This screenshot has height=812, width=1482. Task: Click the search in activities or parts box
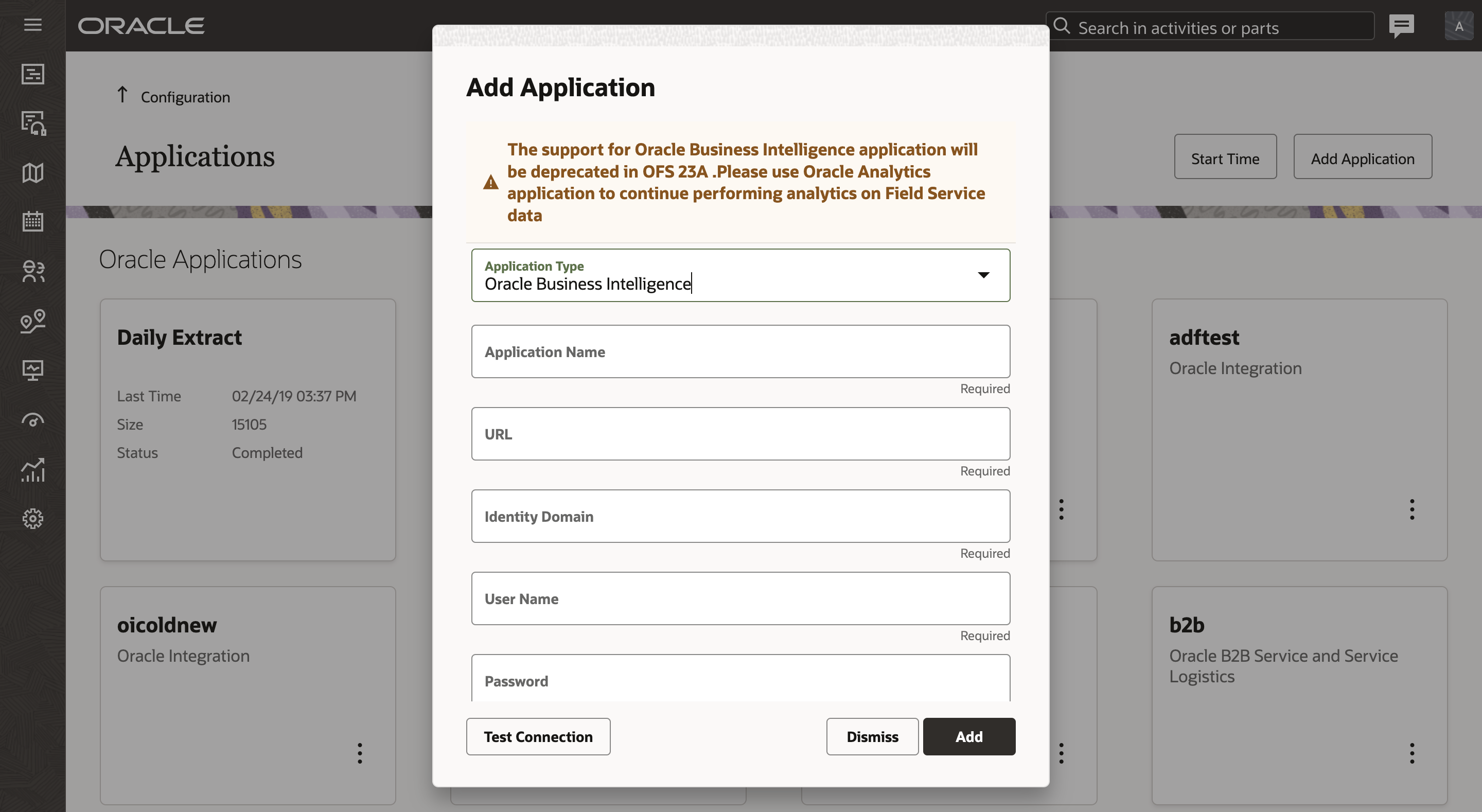click(x=1210, y=26)
